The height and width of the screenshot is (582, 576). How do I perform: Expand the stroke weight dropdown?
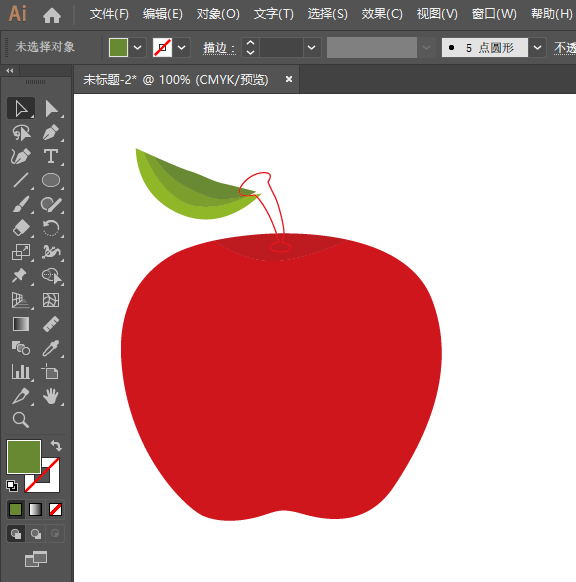click(311, 48)
